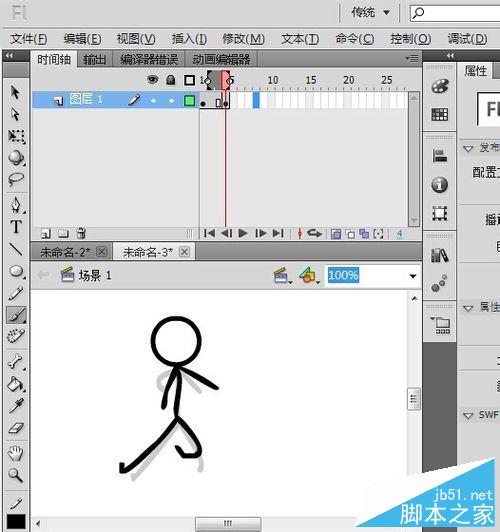
Task: Switch to the 动画编辑器 tab
Action: pyautogui.click(x=221, y=60)
